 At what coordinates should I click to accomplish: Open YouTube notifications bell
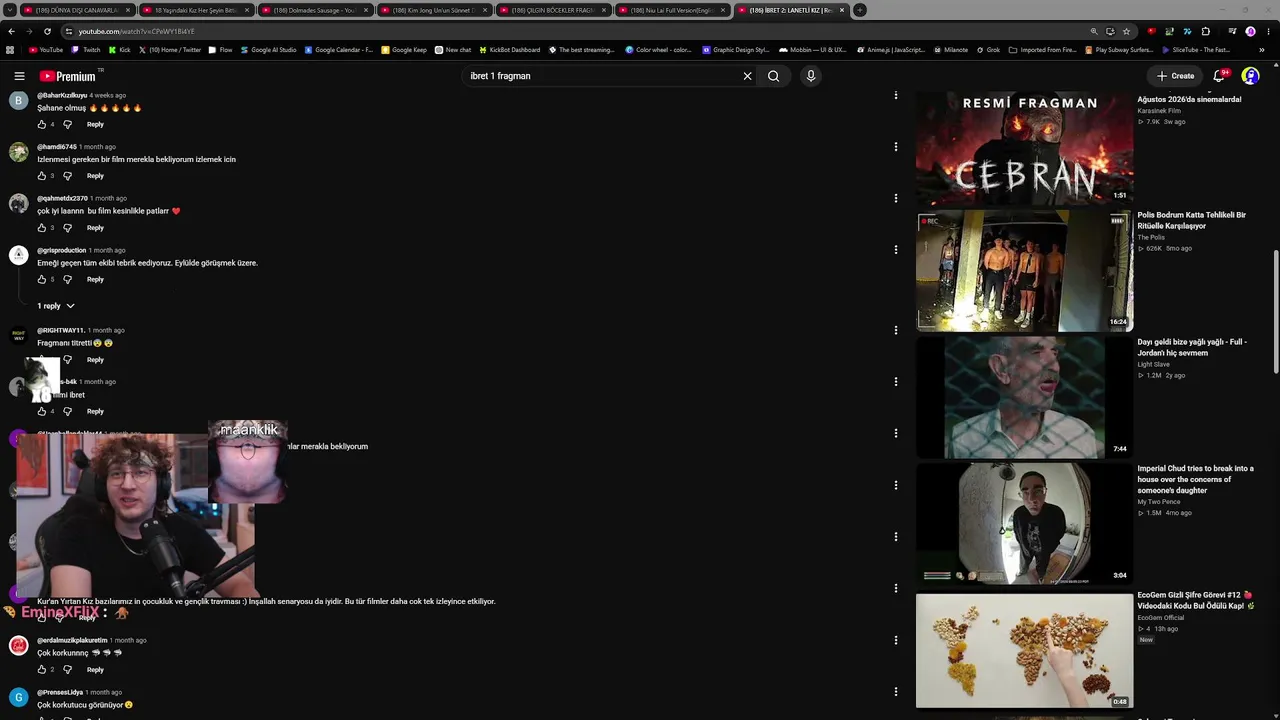(x=1219, y=76)
